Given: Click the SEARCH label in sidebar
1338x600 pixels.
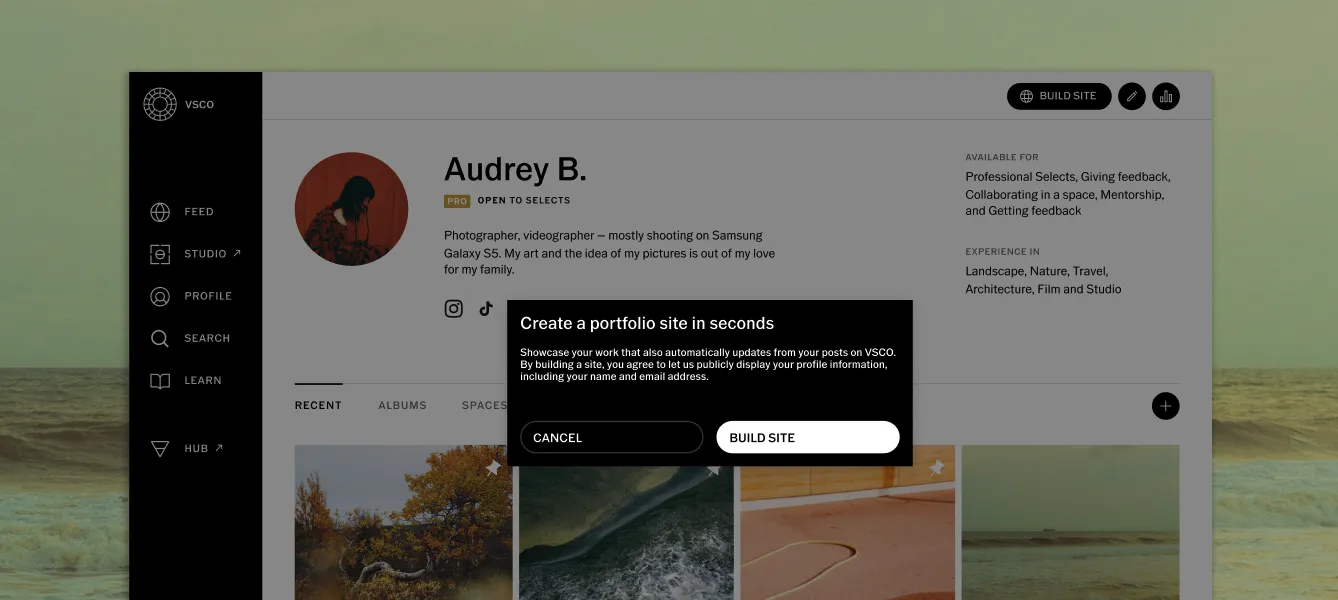Looking at the screenshot, I should click(x=207, y=338).
